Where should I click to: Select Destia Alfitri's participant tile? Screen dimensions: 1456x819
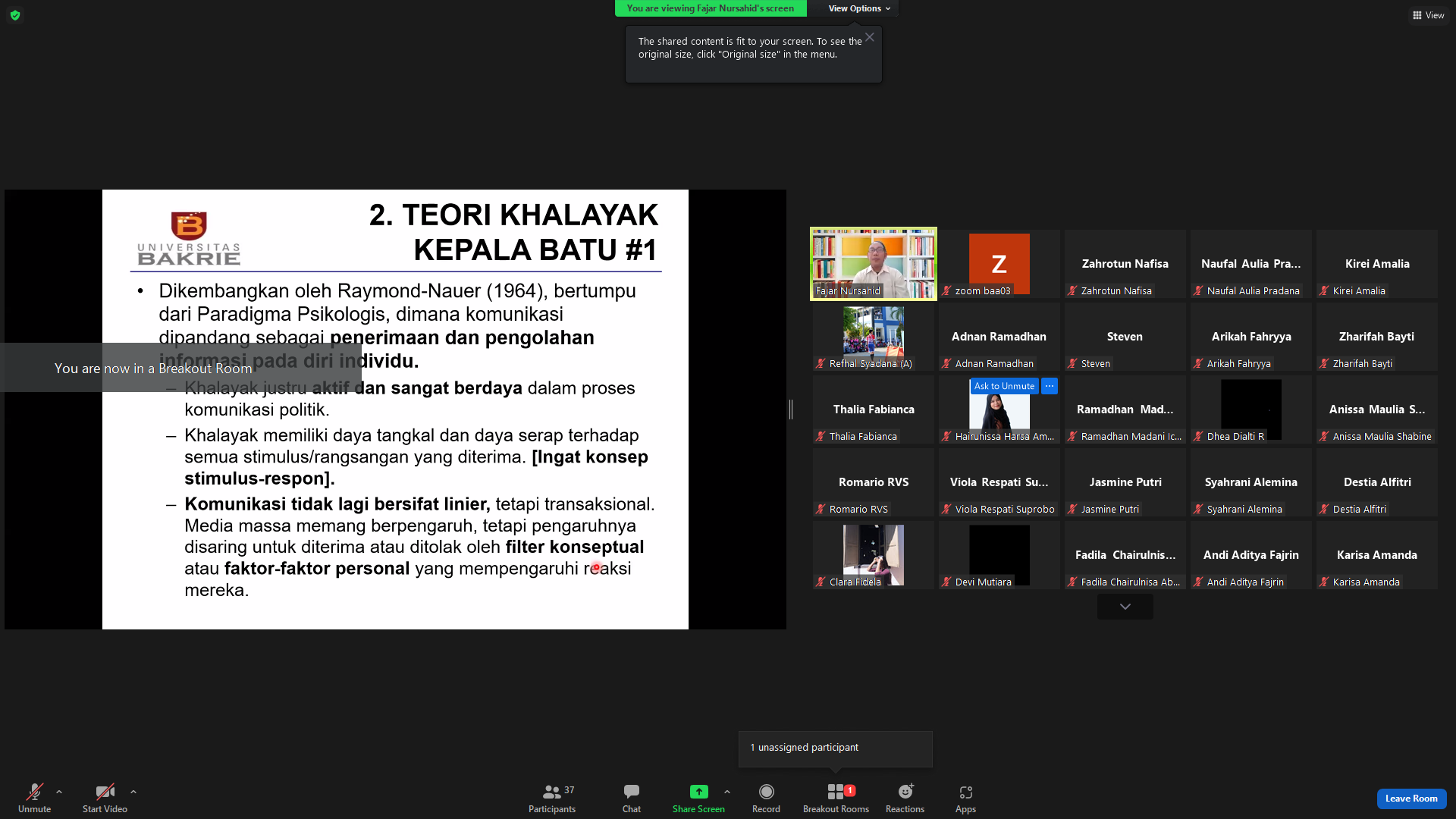(x=1377, y=482)
